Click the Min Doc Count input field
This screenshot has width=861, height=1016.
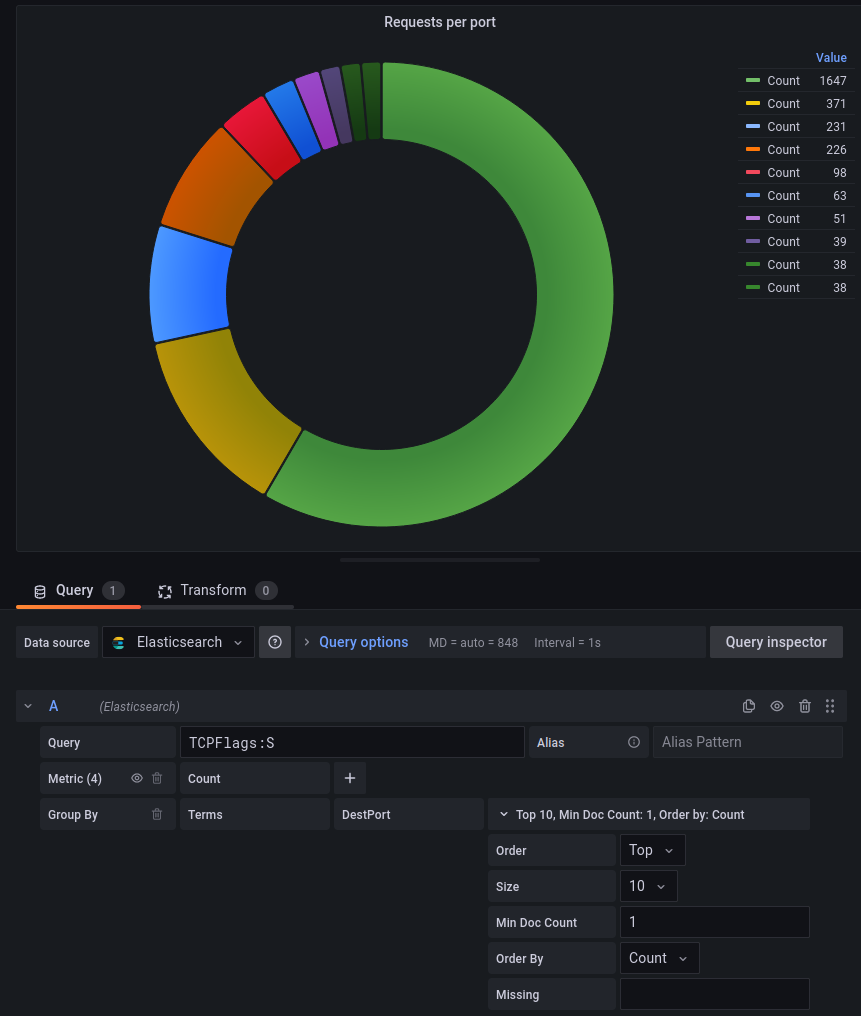(714, 922)
